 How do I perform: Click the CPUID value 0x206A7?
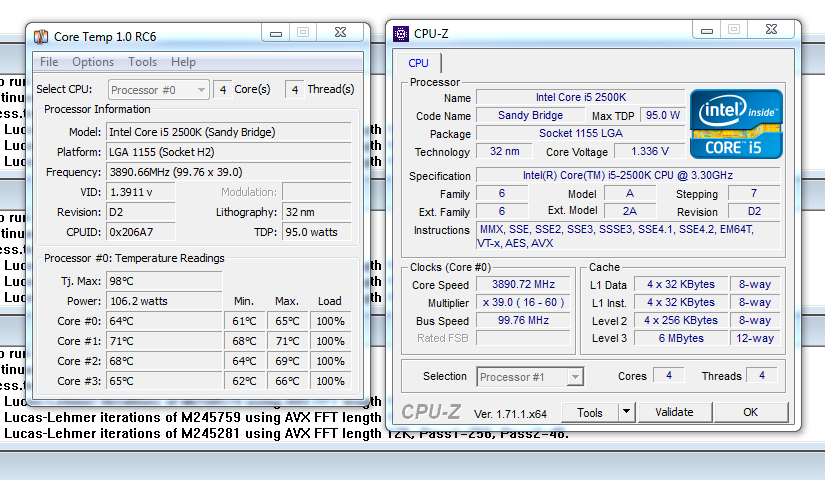click(141, 232)
